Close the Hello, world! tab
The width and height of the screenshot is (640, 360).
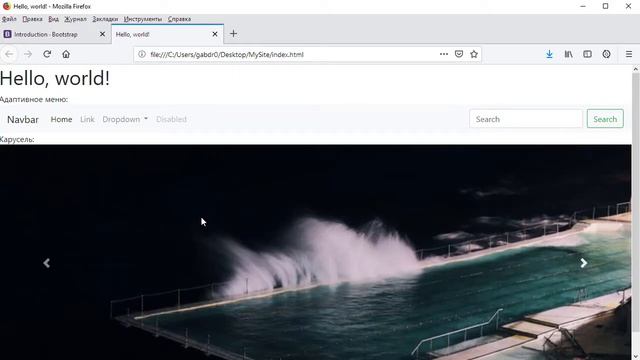[x=215, y=34]
